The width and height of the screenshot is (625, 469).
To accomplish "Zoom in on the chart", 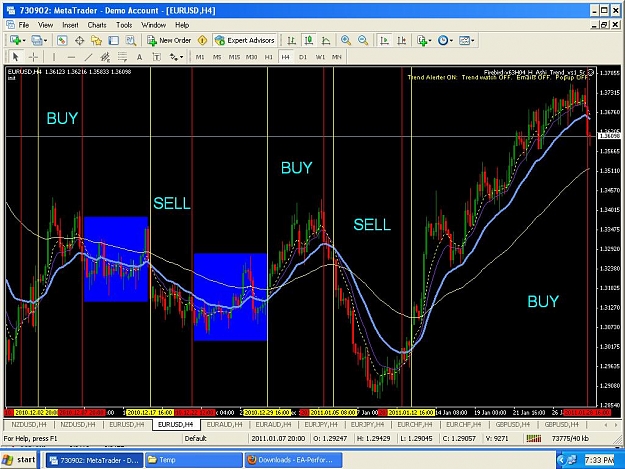I will tap(346, 40).
